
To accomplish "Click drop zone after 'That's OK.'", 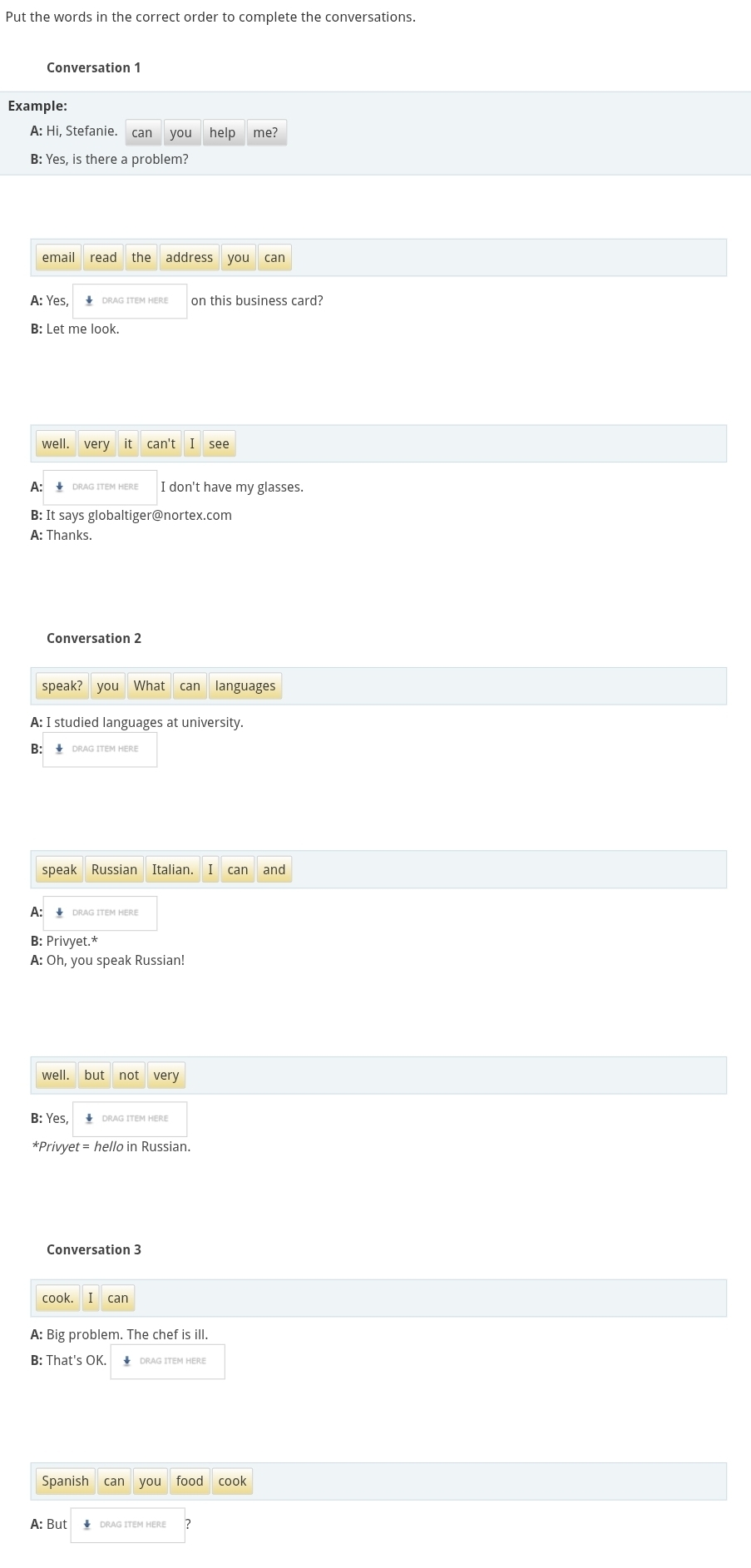I will (x=168, y=1362).
